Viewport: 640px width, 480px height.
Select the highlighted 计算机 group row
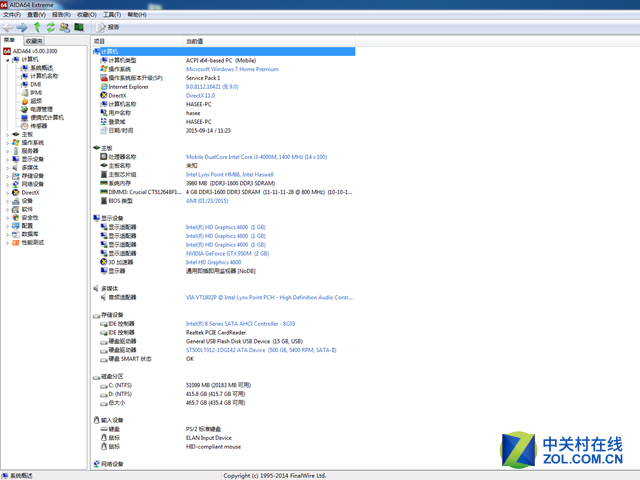pyautogui.click(x=224, y=51)
